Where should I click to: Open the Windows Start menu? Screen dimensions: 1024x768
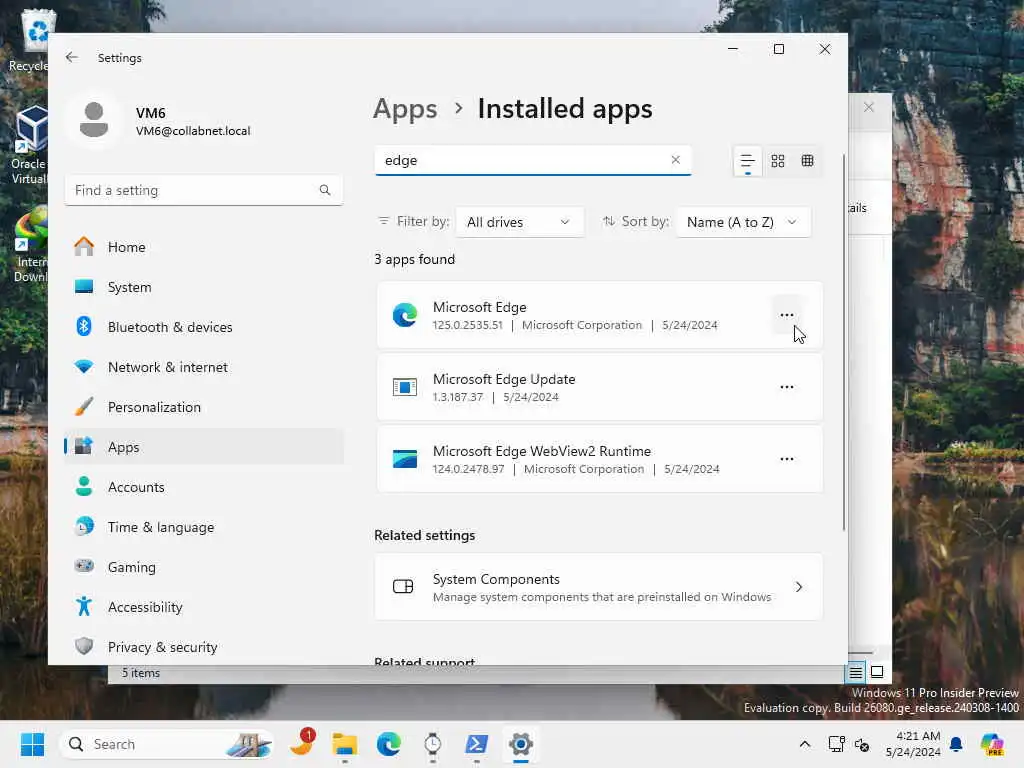tap(32, 744)
